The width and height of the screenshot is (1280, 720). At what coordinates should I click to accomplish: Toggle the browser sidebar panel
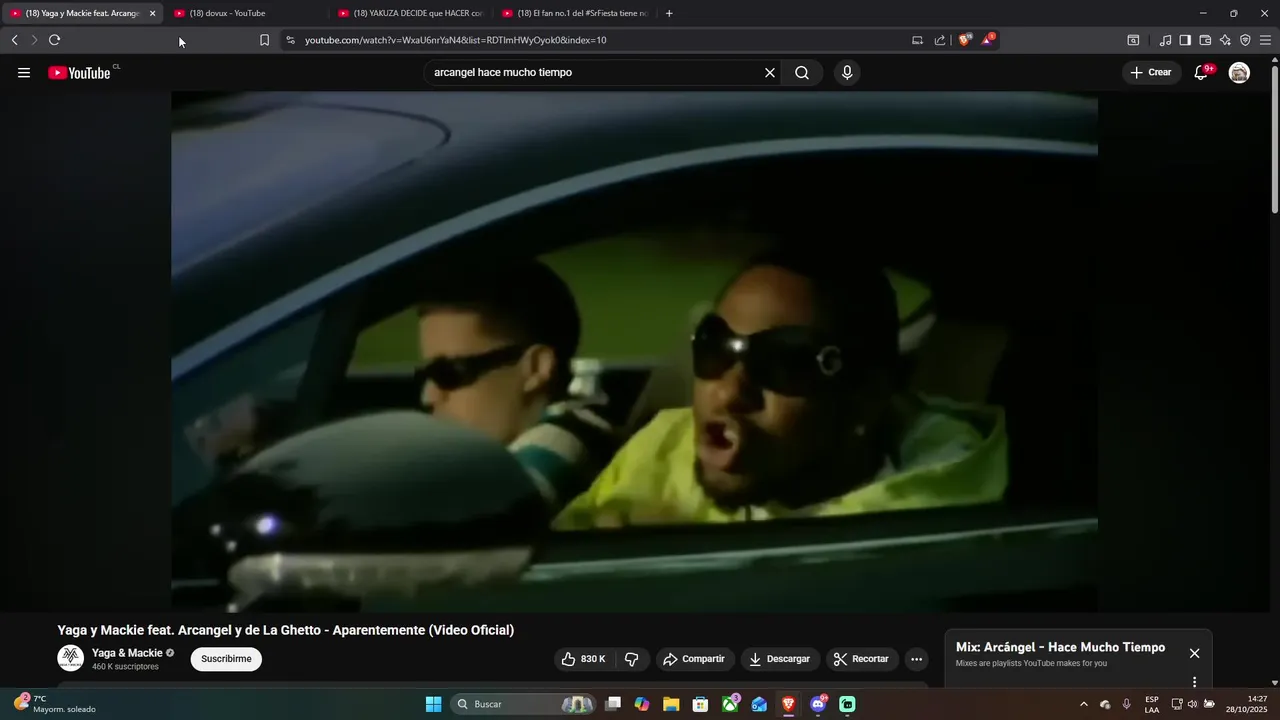pyautogui.click(x=1185, y=40)
